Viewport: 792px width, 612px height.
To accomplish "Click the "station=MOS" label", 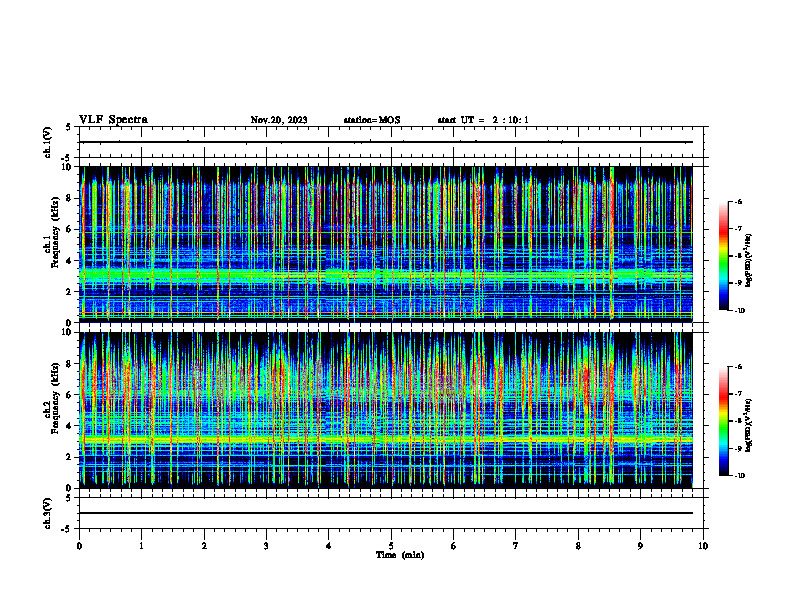I will click(372, 120).
